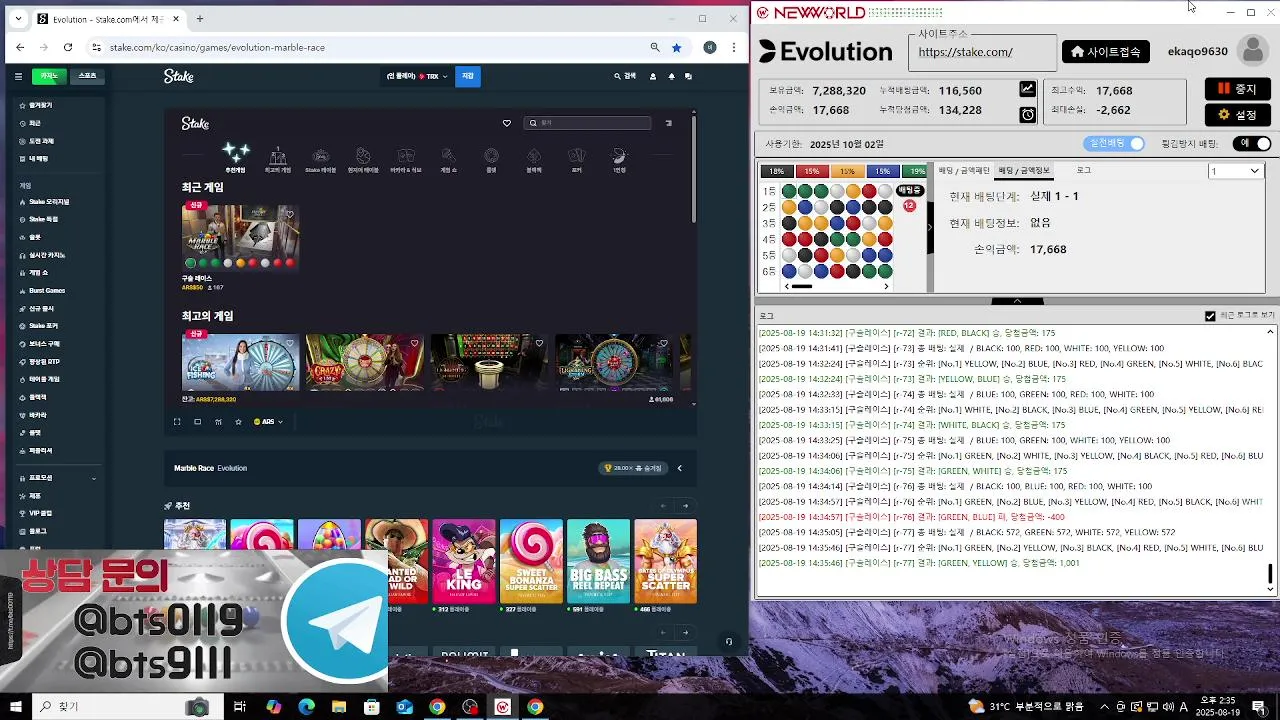This screenshot has height=720, width=1280.
Task: Switch game frame to theatre mode
Action: click(x=198, y=422)
